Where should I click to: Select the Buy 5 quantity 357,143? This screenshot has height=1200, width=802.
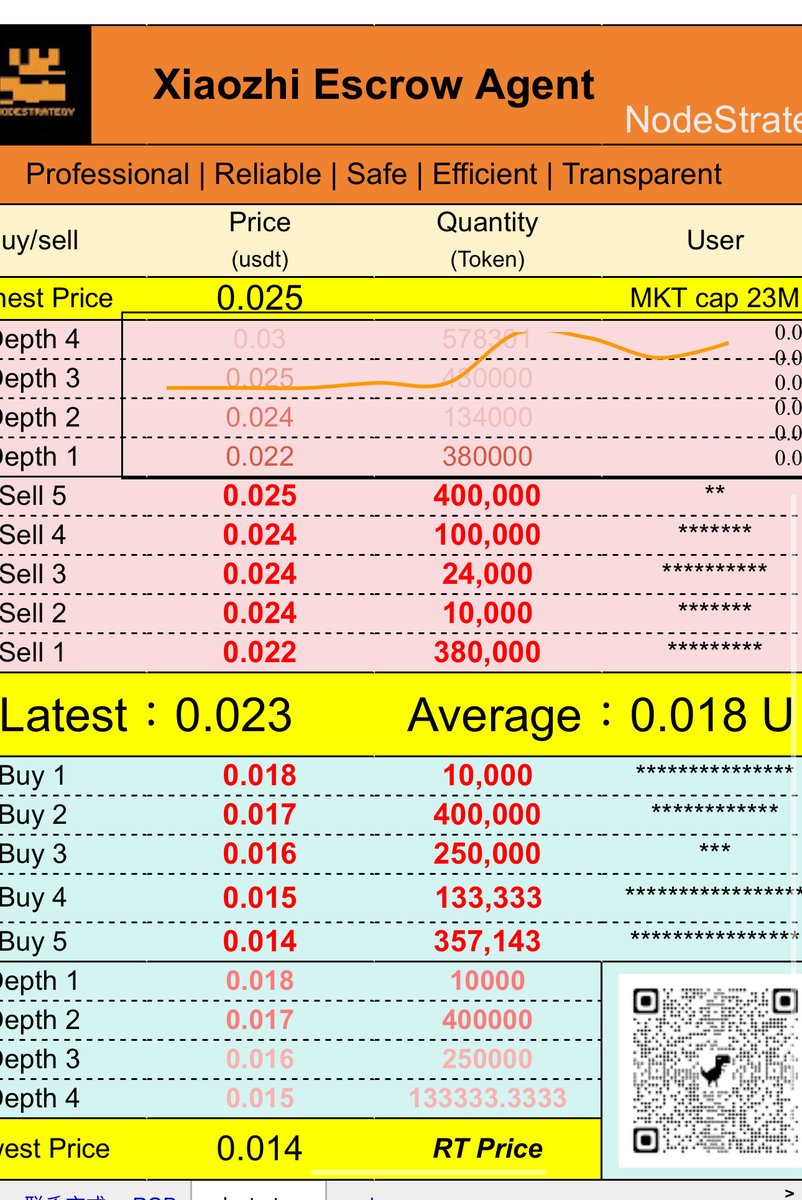point(488,941)
